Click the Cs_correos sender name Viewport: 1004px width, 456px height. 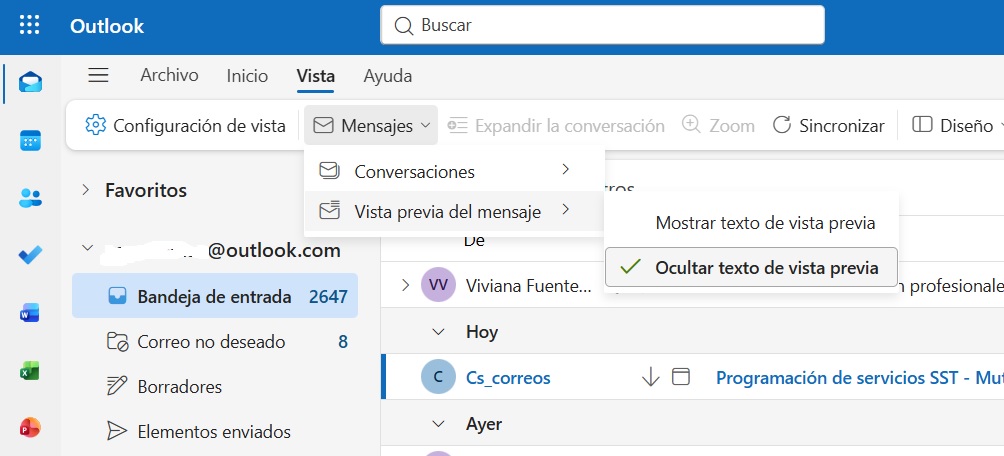coord(508,377)
